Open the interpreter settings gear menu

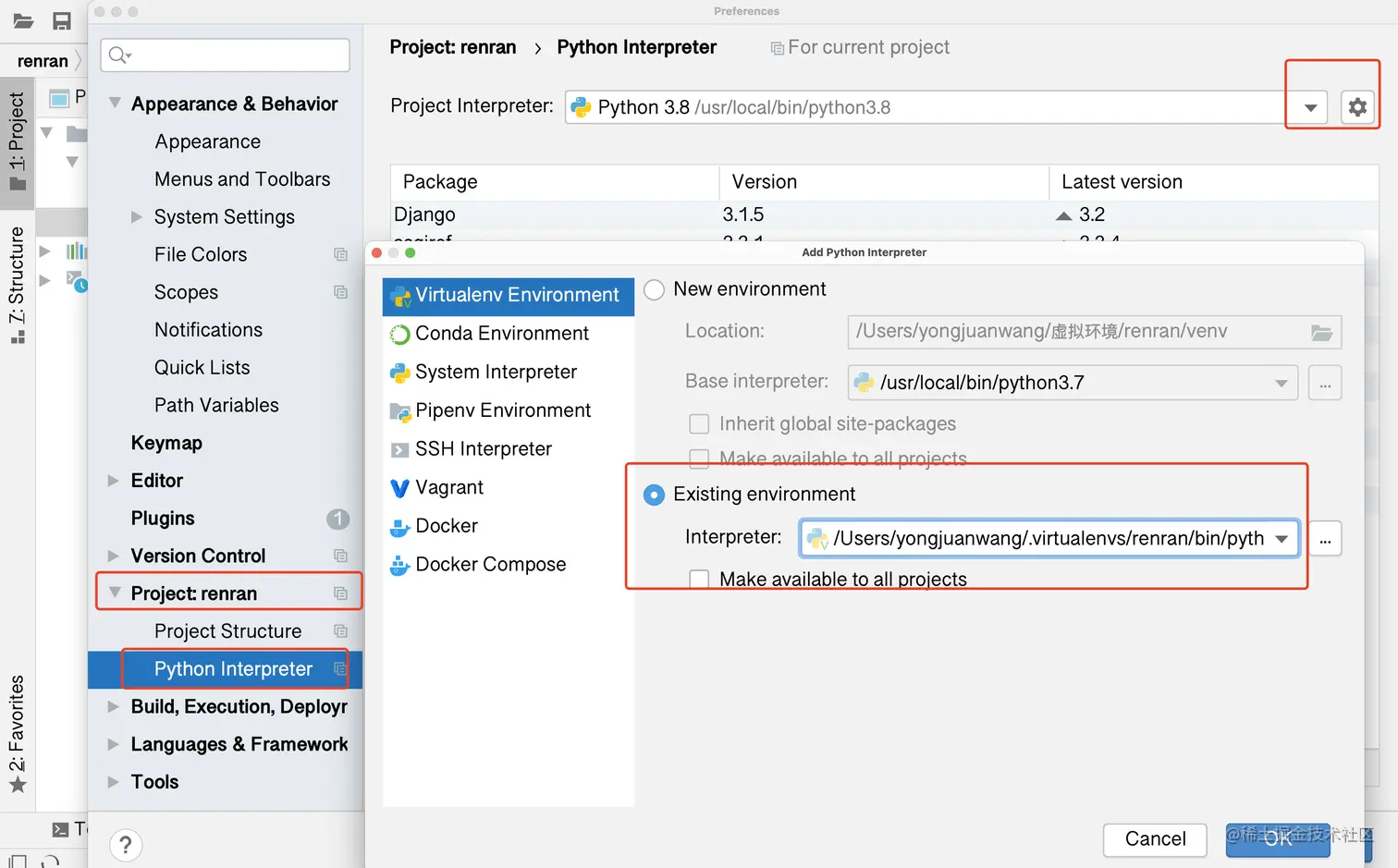[1356, 107]
